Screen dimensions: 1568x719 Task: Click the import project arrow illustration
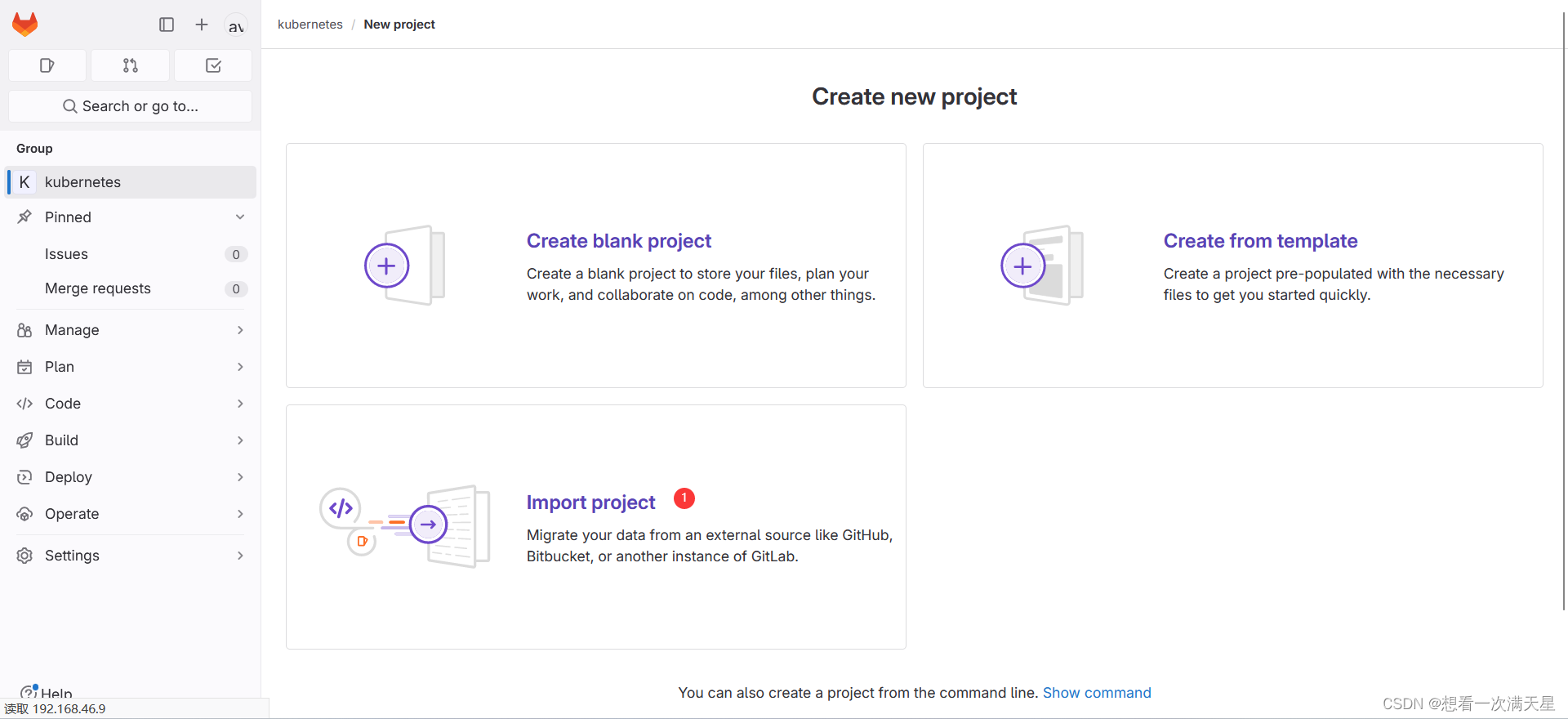405,526
